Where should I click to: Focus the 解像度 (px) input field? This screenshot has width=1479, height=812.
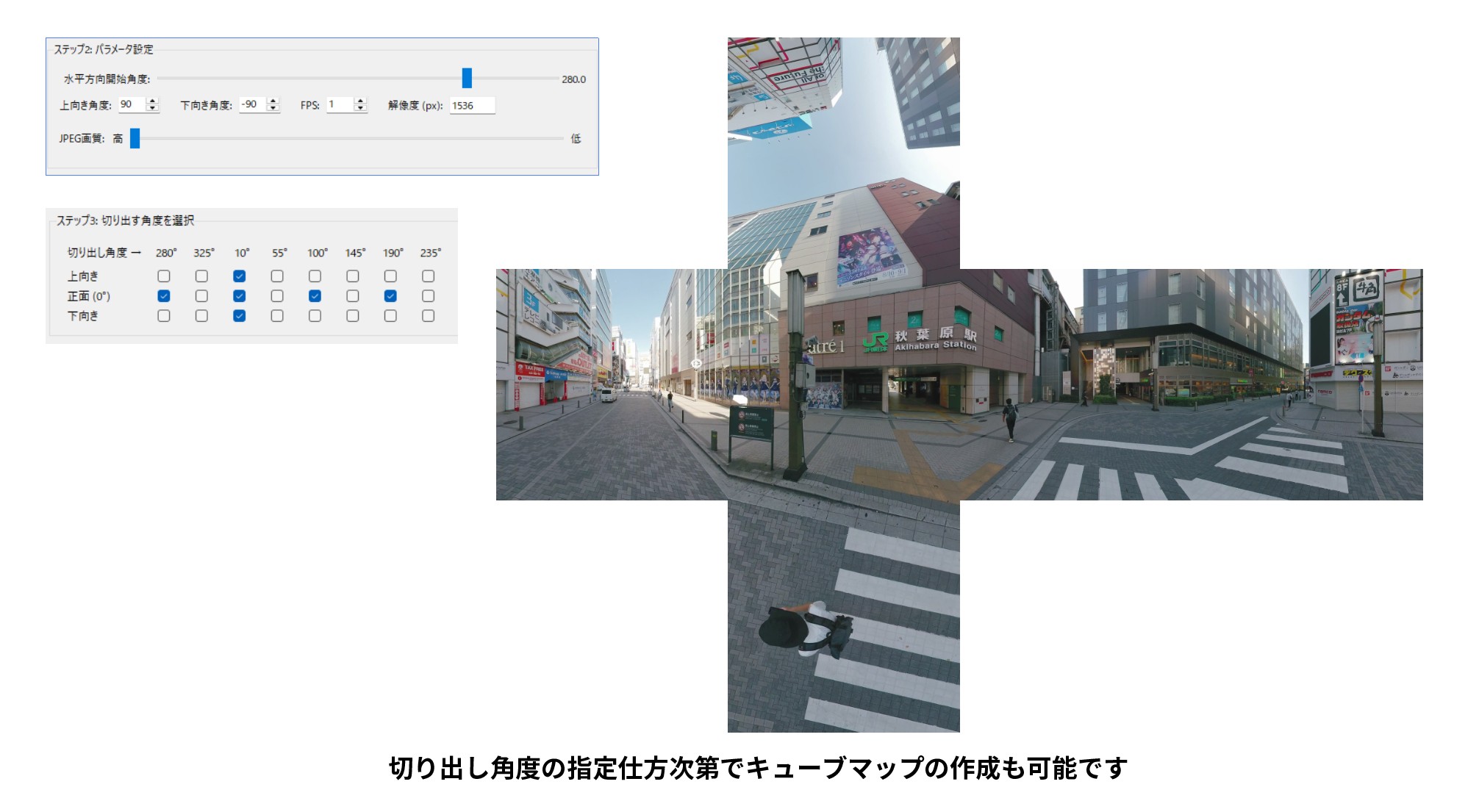click(472, 106)
